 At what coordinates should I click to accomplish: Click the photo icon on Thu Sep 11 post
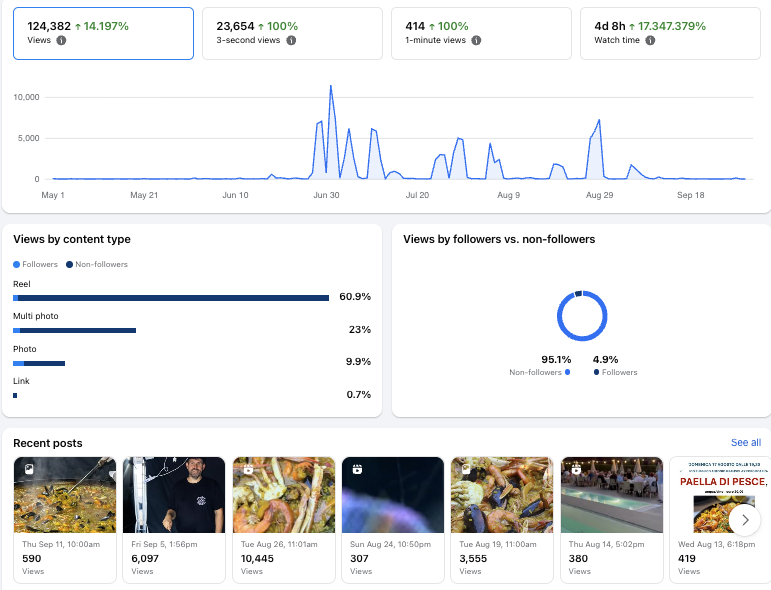(x=30, y=469)
